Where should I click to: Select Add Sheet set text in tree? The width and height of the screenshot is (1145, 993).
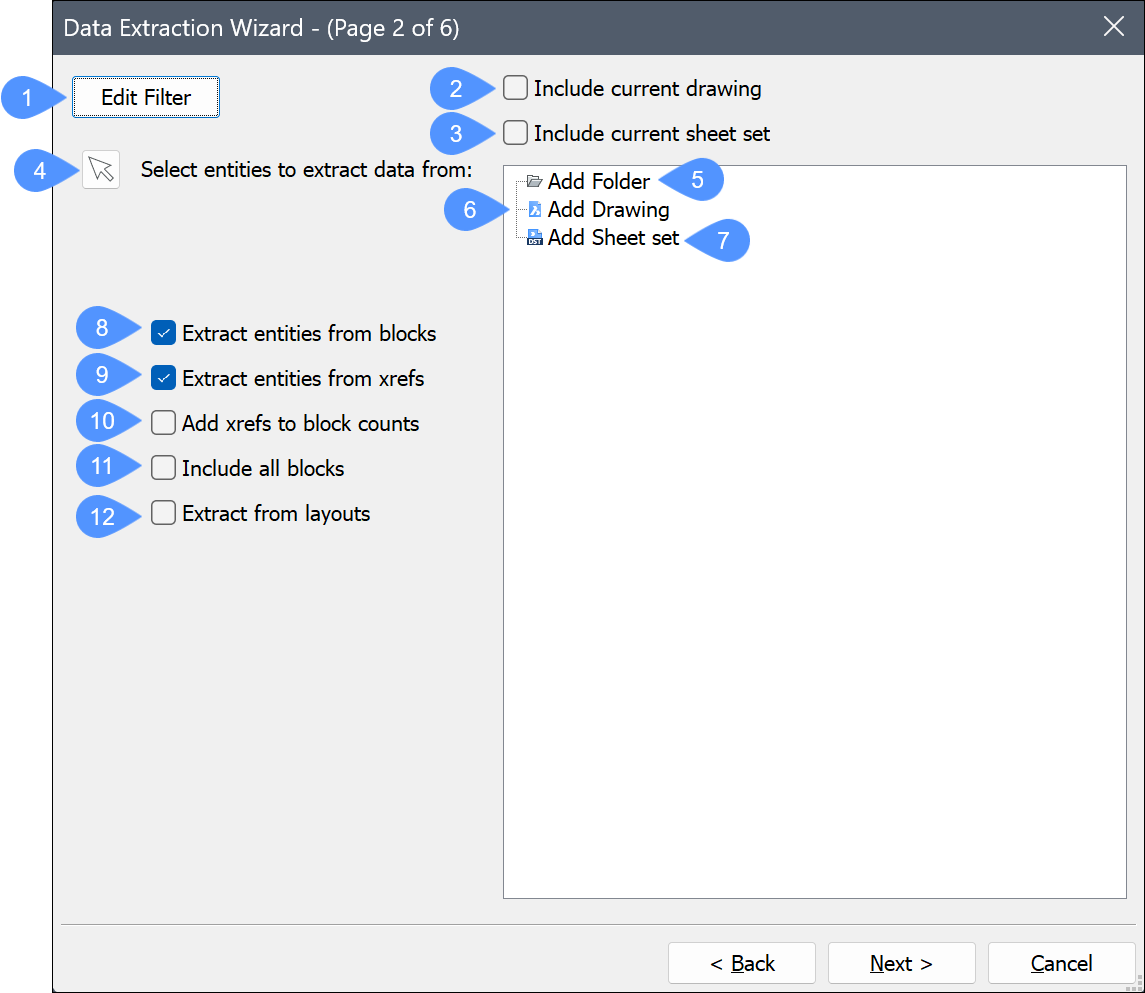click(x=613, y=238)
